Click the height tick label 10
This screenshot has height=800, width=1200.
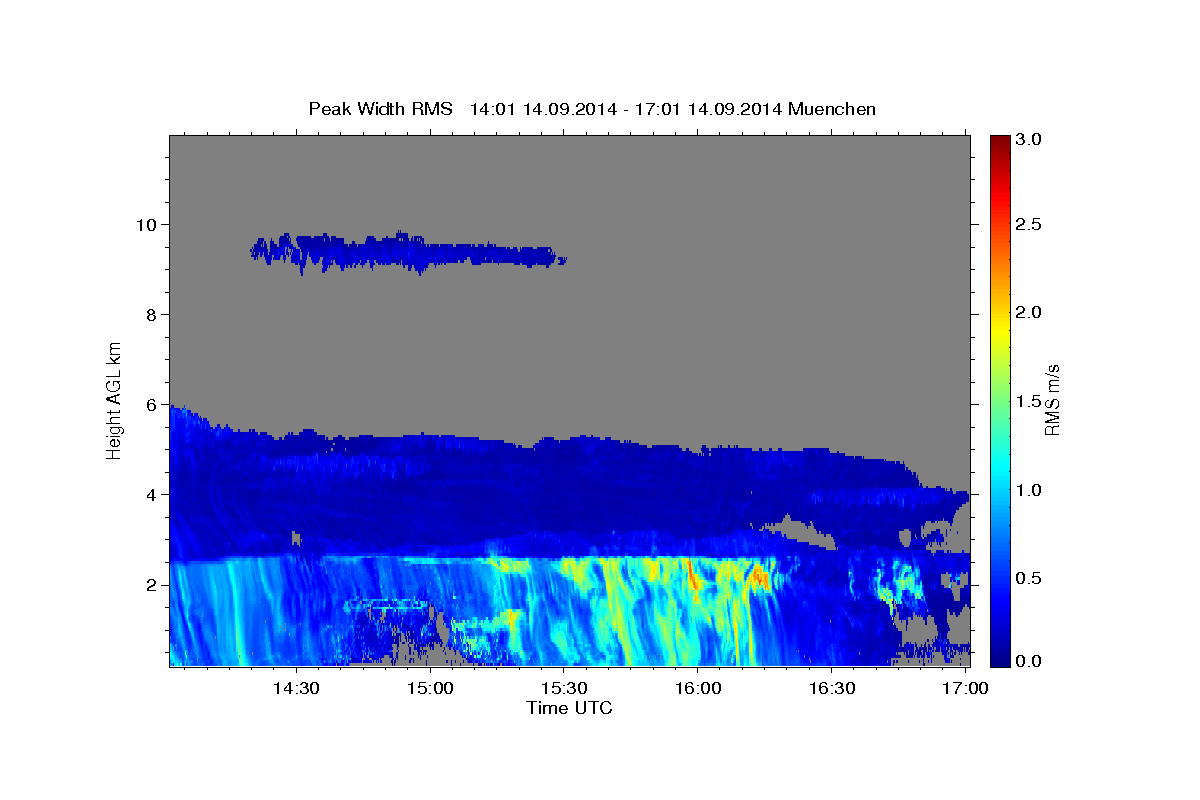click(148, 224)
